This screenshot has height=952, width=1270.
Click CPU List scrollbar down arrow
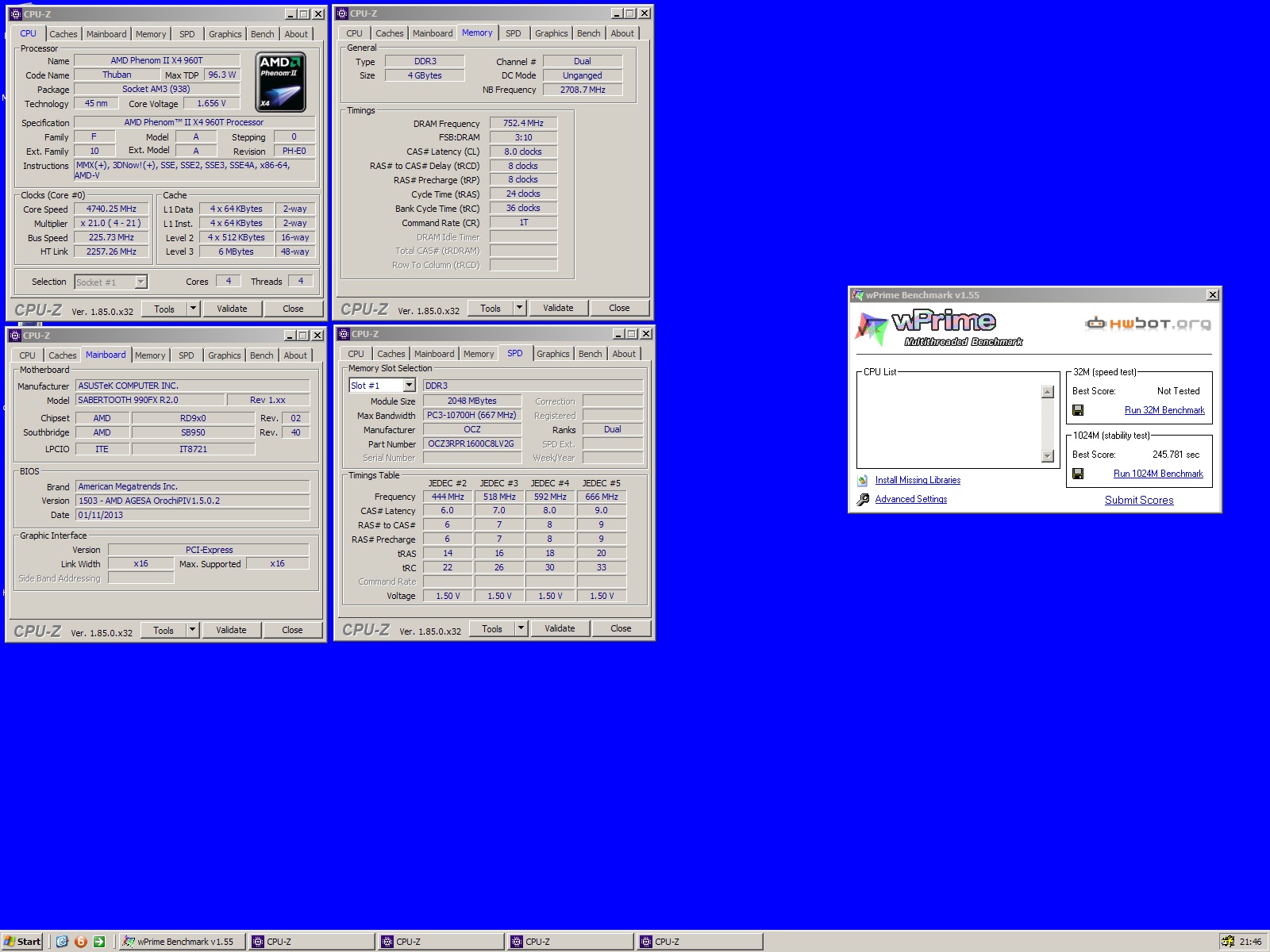1048,456
